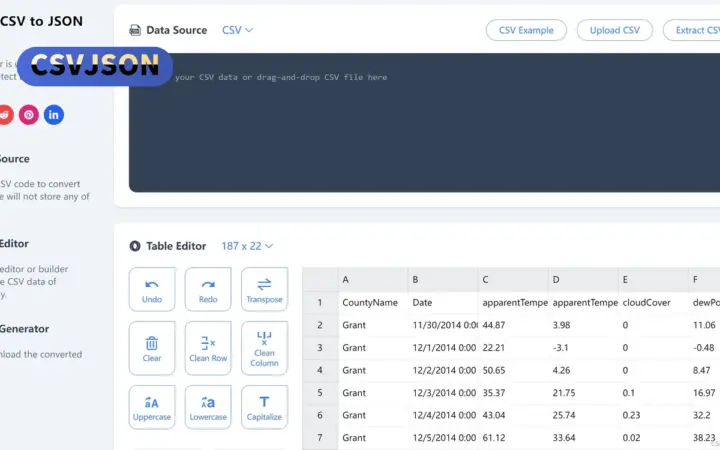The width and height of the screenshot is (720, 450).
Task: Click the cell with value 50.65
Action: tap(513, 370)
